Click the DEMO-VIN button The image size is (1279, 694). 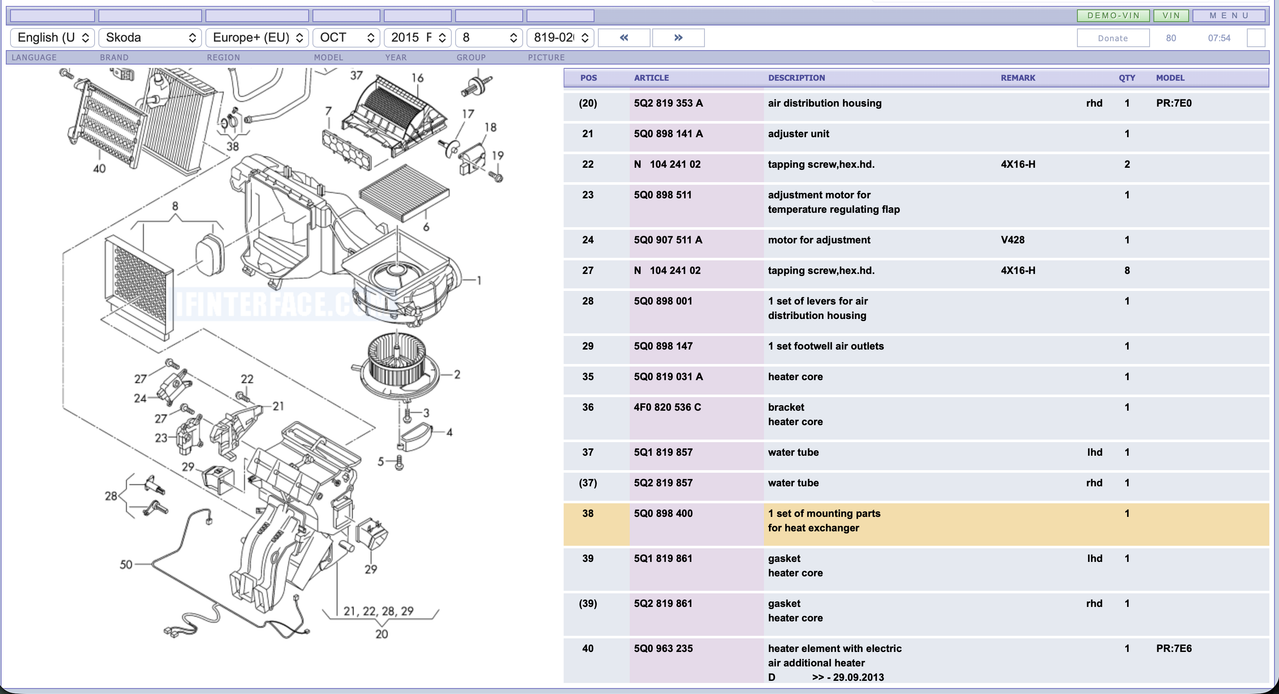coord(1114,16)
